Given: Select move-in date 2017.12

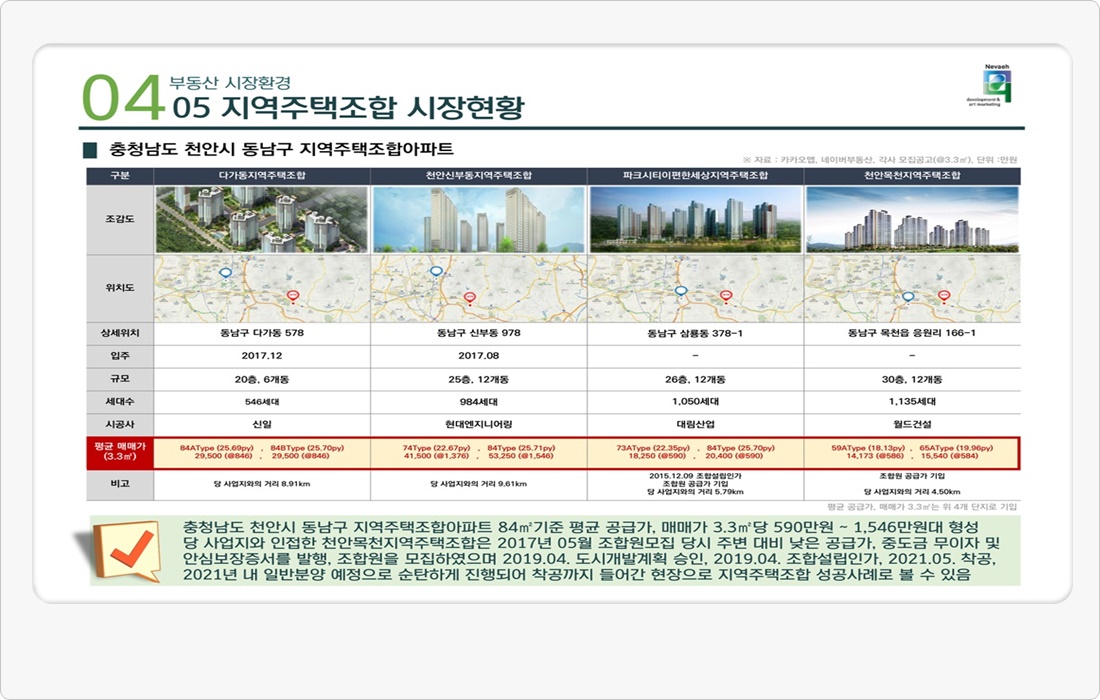Looking at the screenshot, I should click(x=262, y=356).
